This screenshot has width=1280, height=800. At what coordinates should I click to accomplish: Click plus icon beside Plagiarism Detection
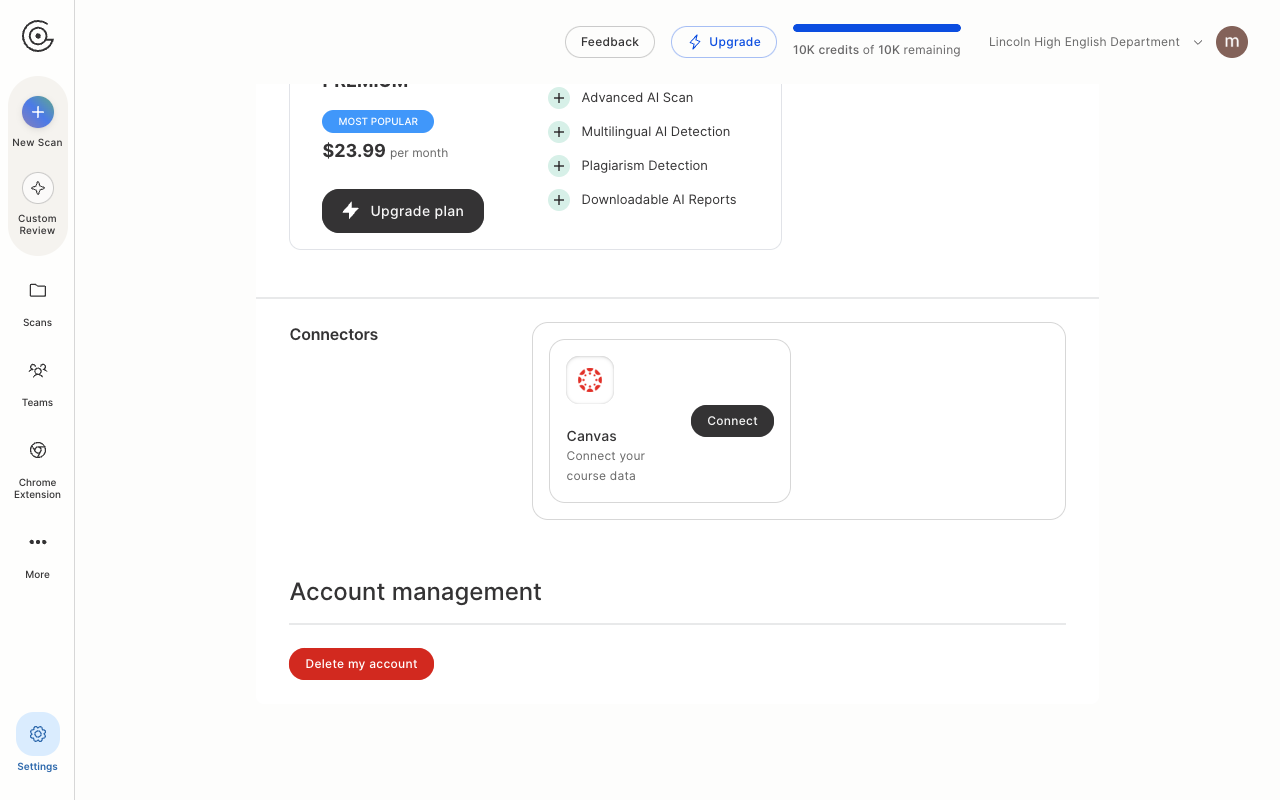(x=559, y=166)
